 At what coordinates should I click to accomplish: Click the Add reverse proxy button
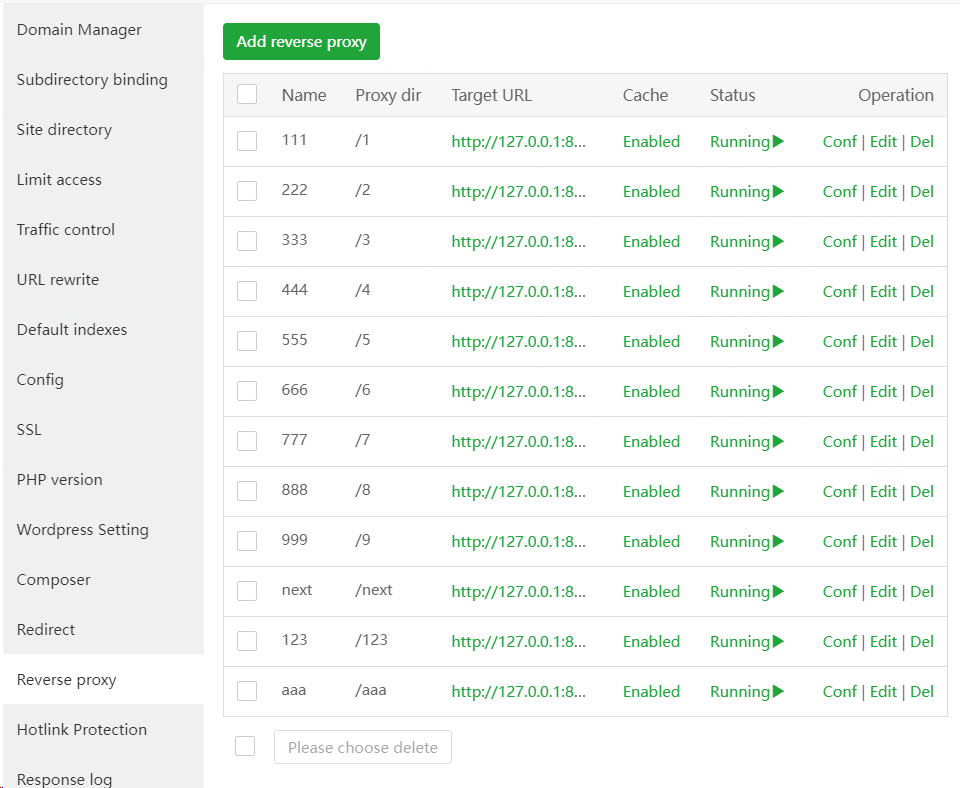tap(301, 42)
